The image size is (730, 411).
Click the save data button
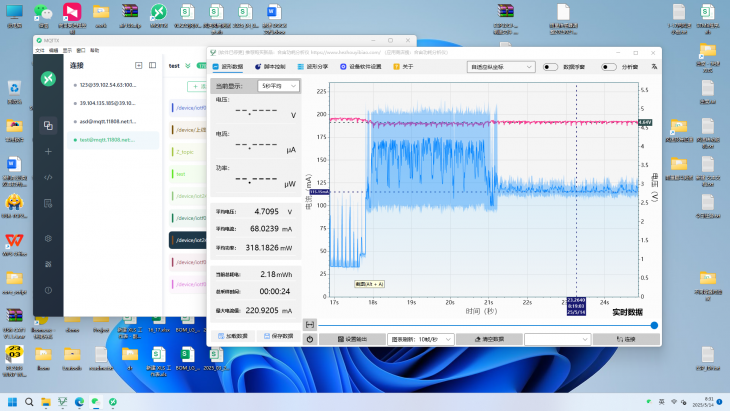(x=278, y=336)
